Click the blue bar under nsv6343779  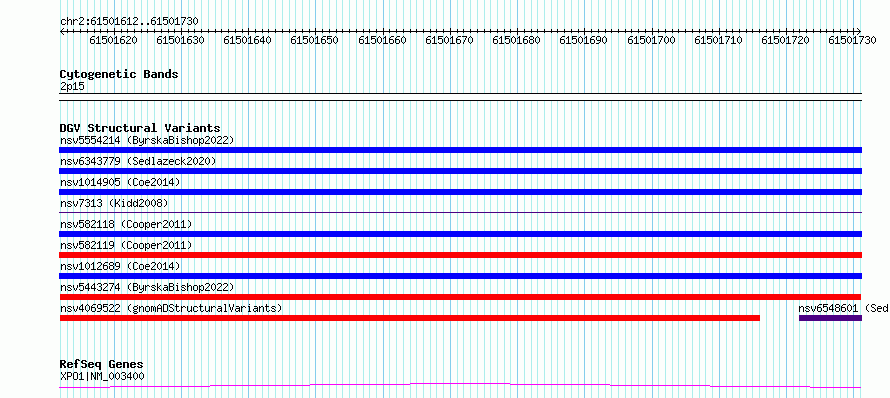point(460,171)
